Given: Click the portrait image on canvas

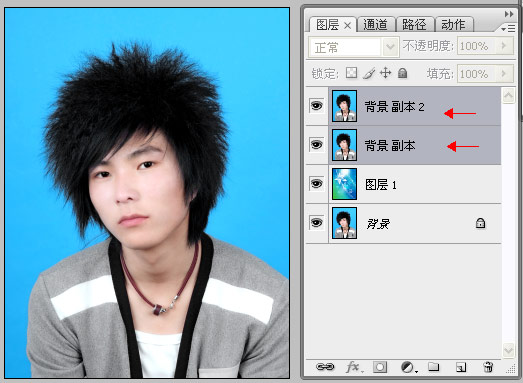Looking at the screenshot, I should tap(147, 193).
